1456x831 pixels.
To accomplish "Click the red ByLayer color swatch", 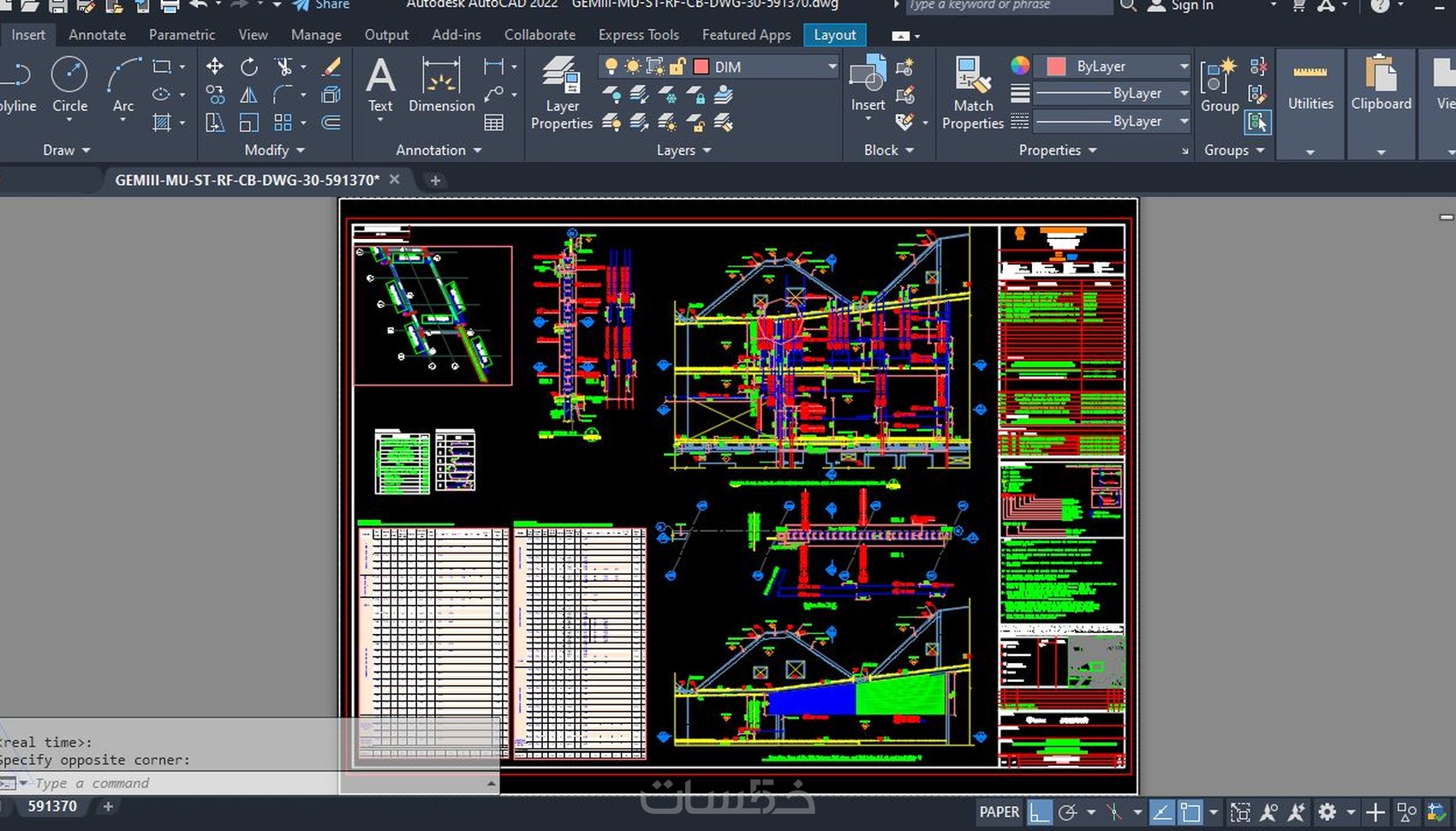I will coord(1056,66).
